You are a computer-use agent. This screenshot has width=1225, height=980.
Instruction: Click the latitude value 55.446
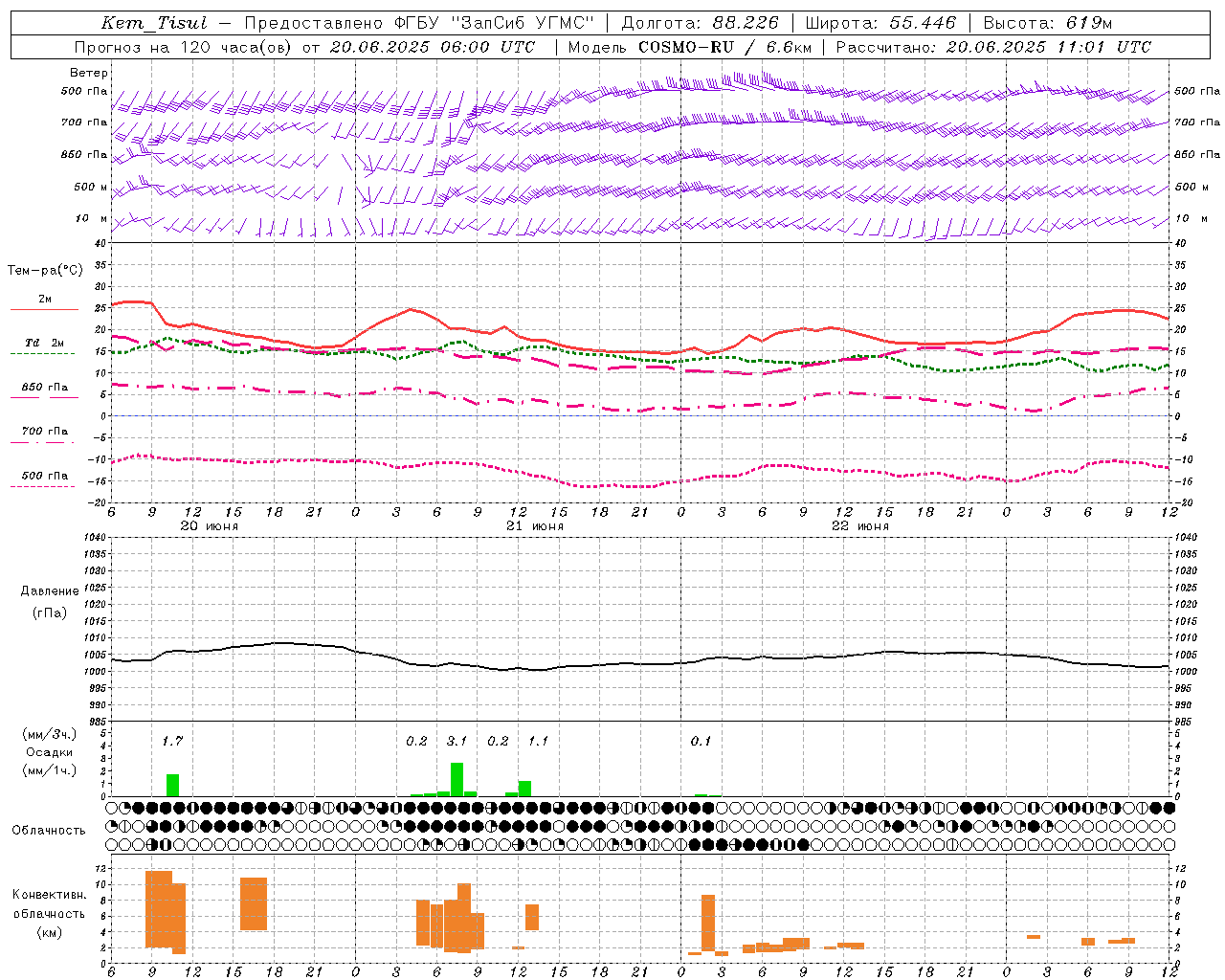[922, 23]
